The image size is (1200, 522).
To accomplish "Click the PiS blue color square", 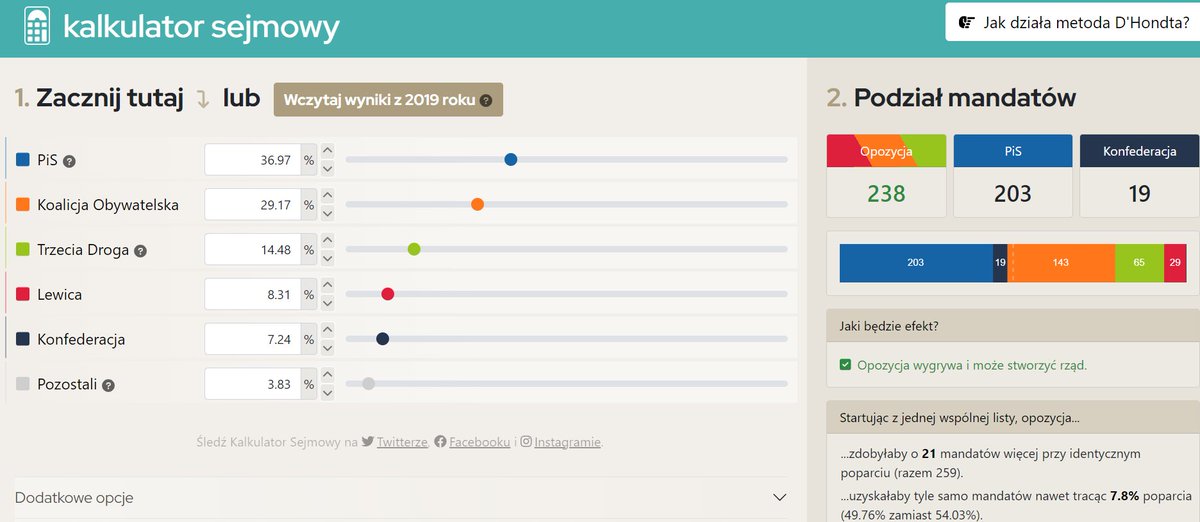I will pyautogui.click(x=23, y=160).
